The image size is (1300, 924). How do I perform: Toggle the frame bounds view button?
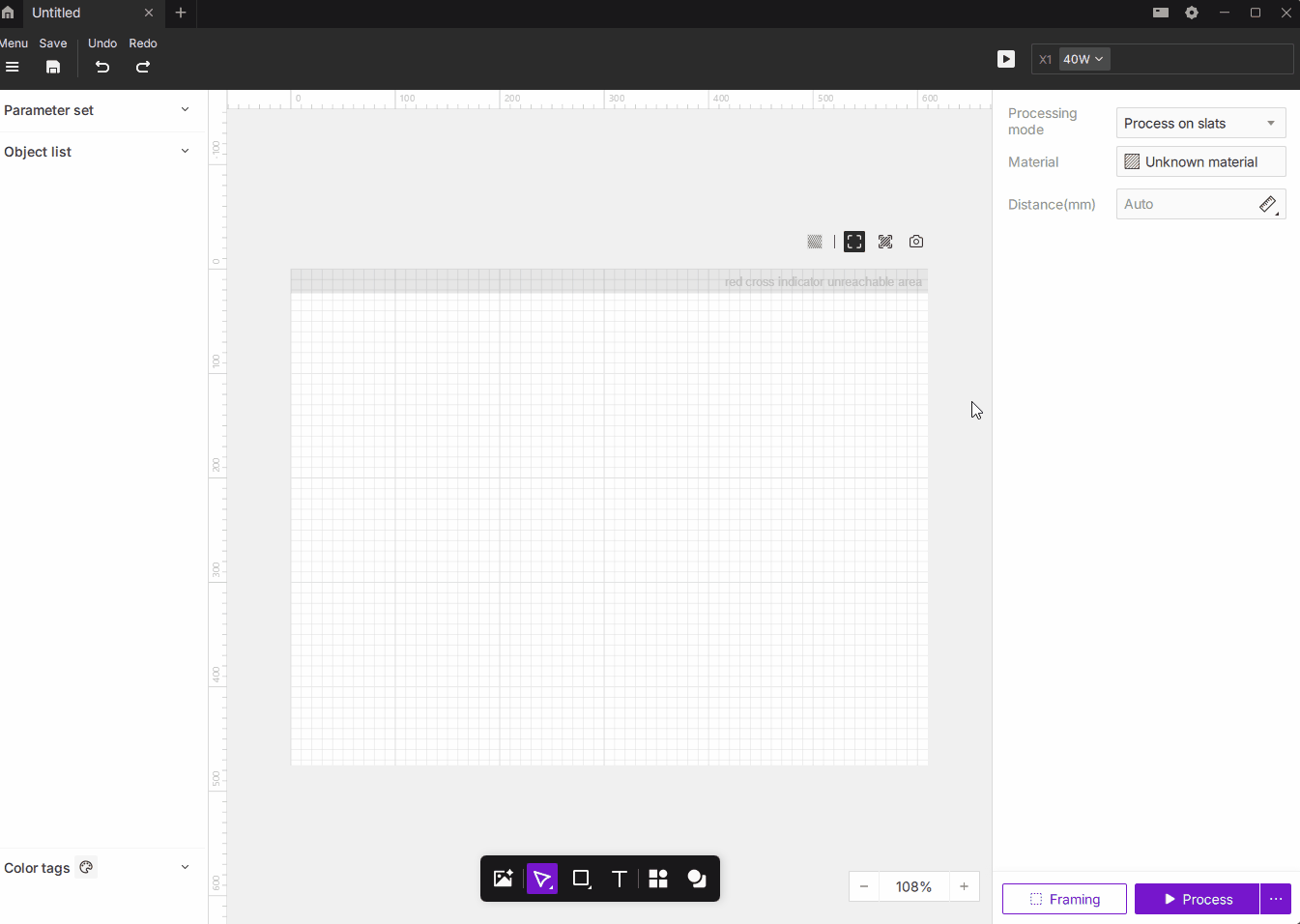coord(854,242)
